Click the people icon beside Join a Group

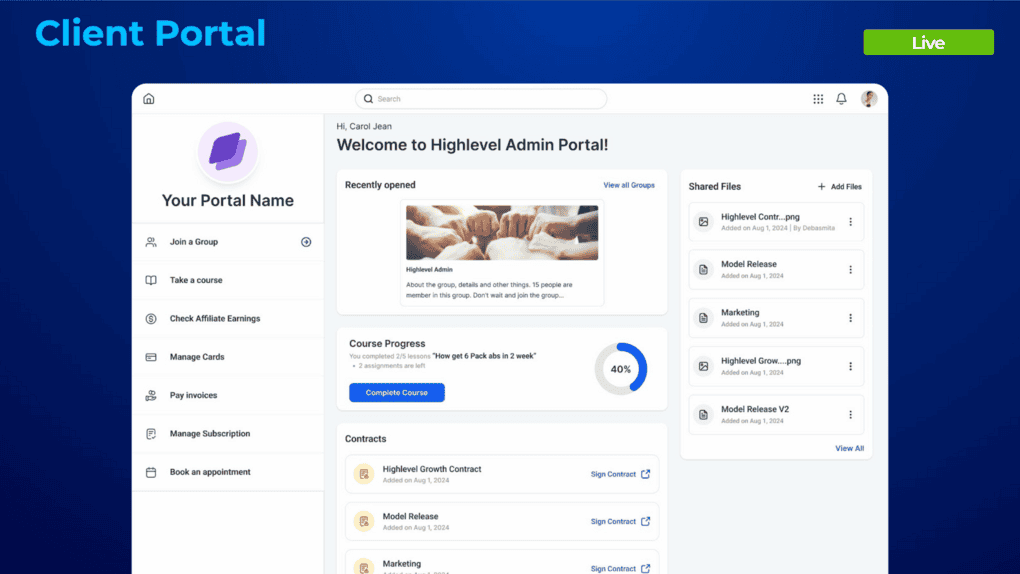click(151, 242)
